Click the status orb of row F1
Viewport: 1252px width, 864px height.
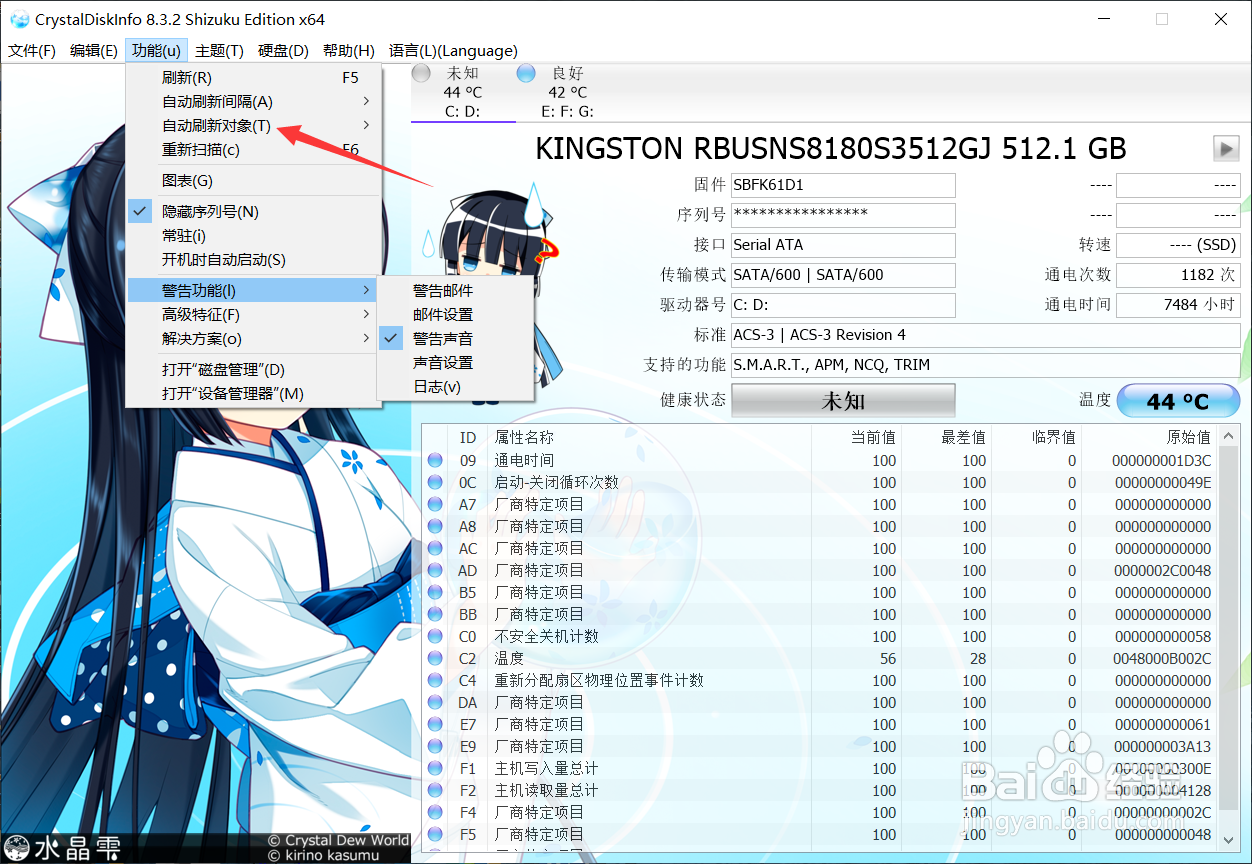tap(435, 769)
